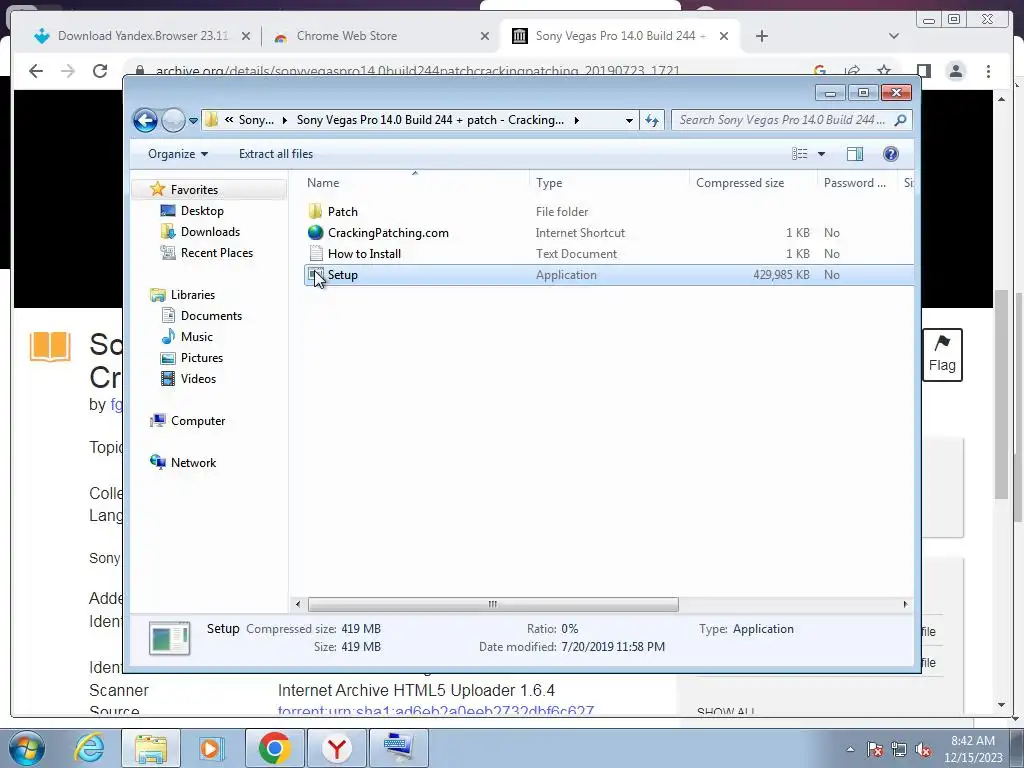This screenshot has width=1024, height=768.
Task: Click horizontal scrollbar left arrow
Action: pos(298,604)
